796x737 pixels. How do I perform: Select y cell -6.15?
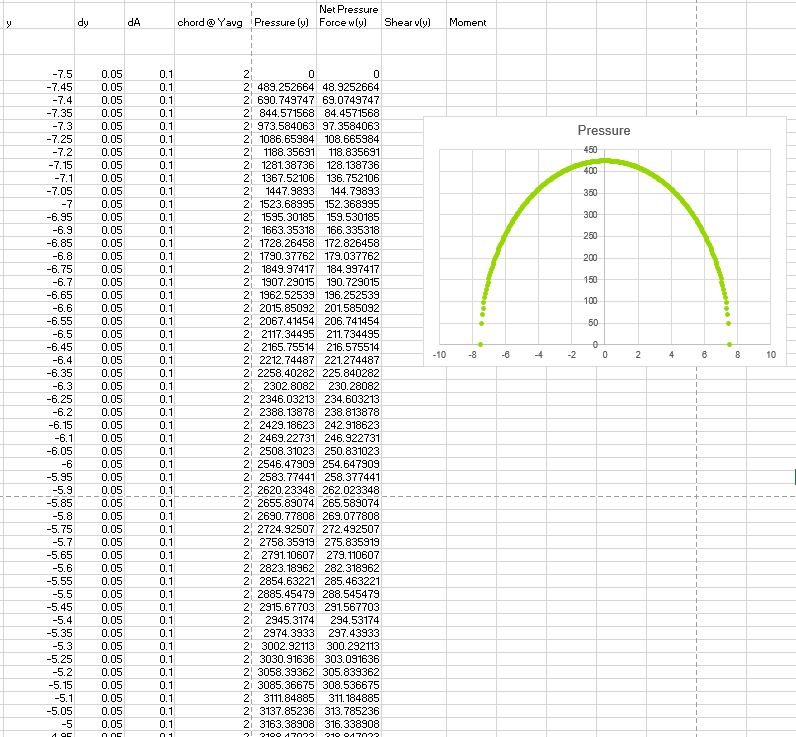point(39,425)
